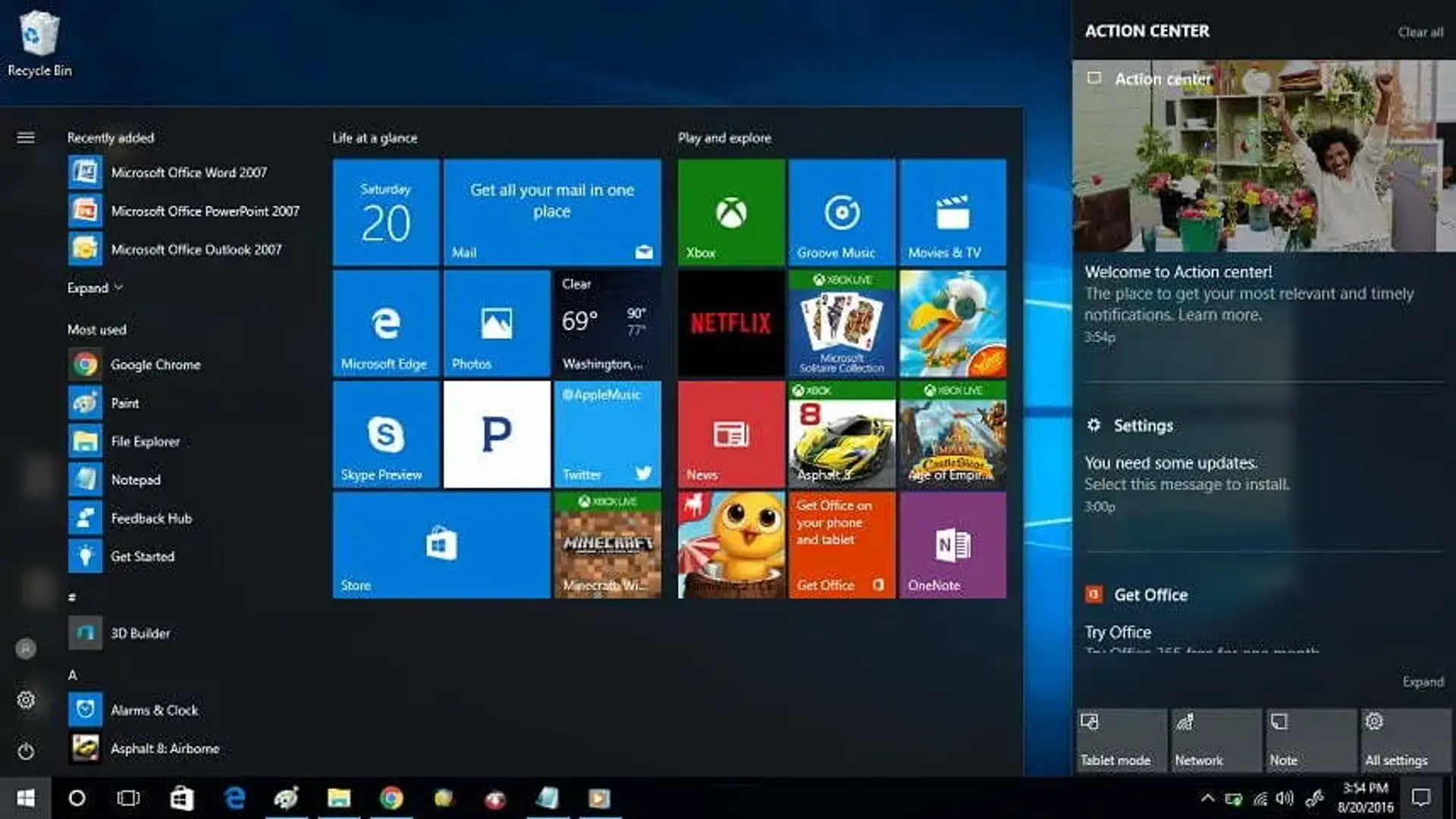Launch the Microsoft Edge tile
The width and height of the screenshot is (1456, 819).
(386, 323)
